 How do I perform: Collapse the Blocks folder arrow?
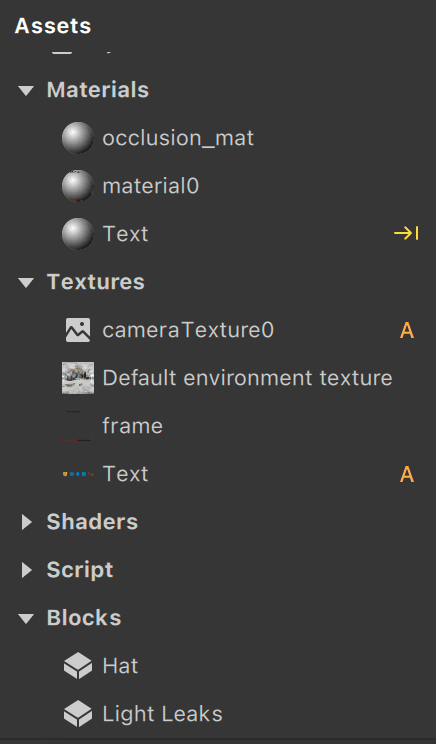point(26,618)
